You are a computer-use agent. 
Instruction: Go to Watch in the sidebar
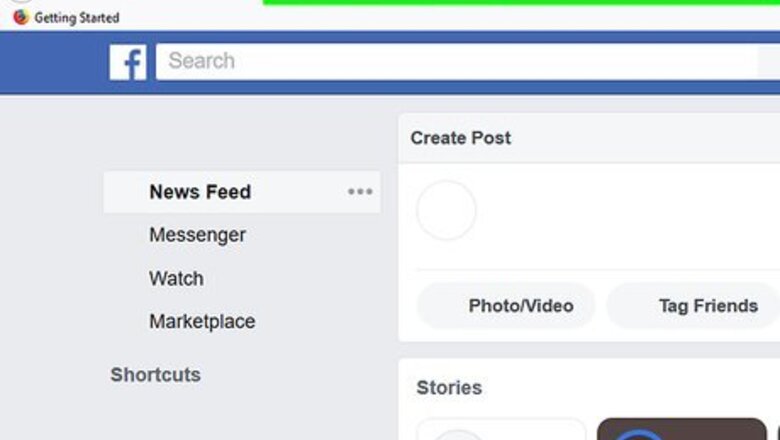click(x=176, y=279)
